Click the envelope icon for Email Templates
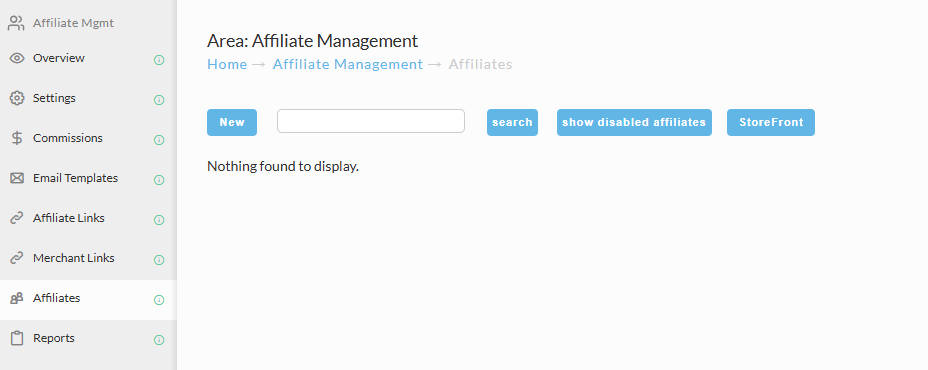 (17, 178)
